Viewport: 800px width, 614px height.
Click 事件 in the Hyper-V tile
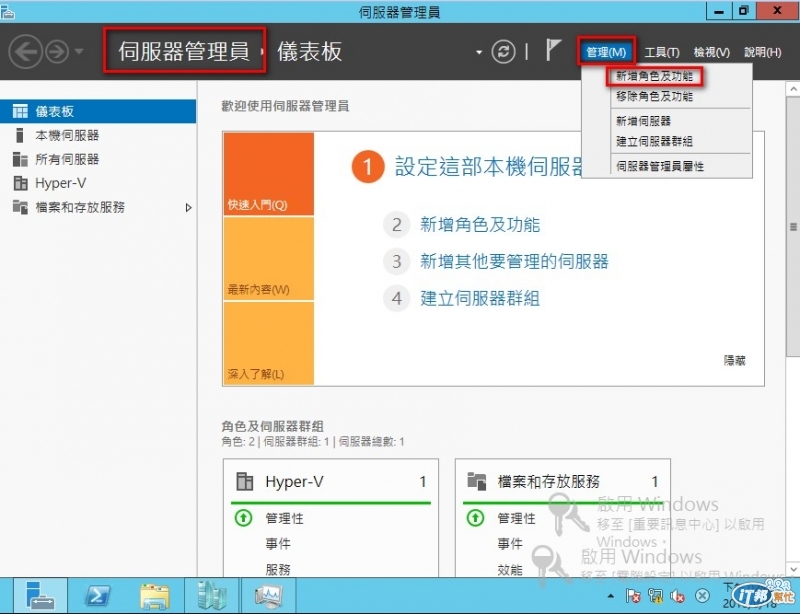(x=278, y=544)
